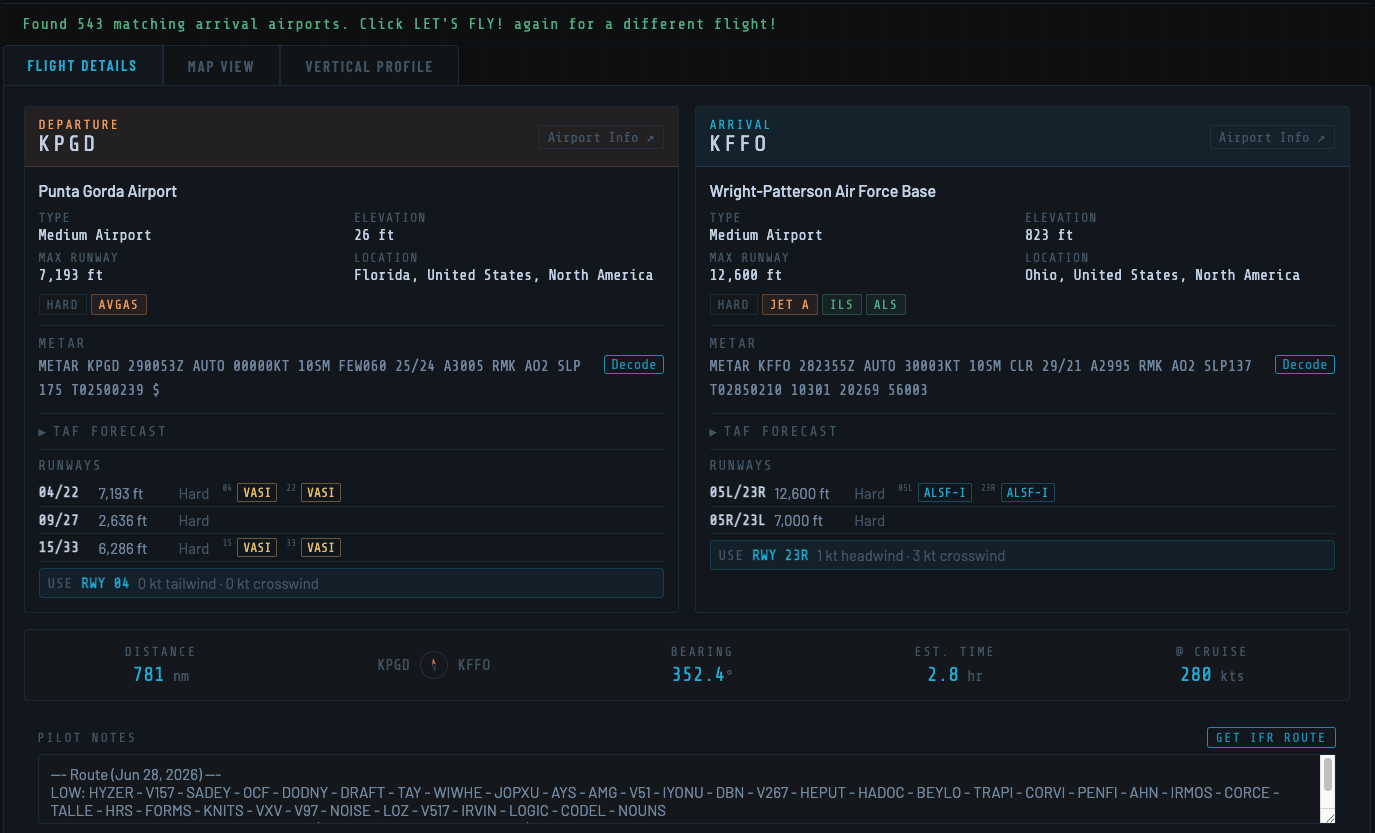Select runway row 15/33

click(351, 548)
